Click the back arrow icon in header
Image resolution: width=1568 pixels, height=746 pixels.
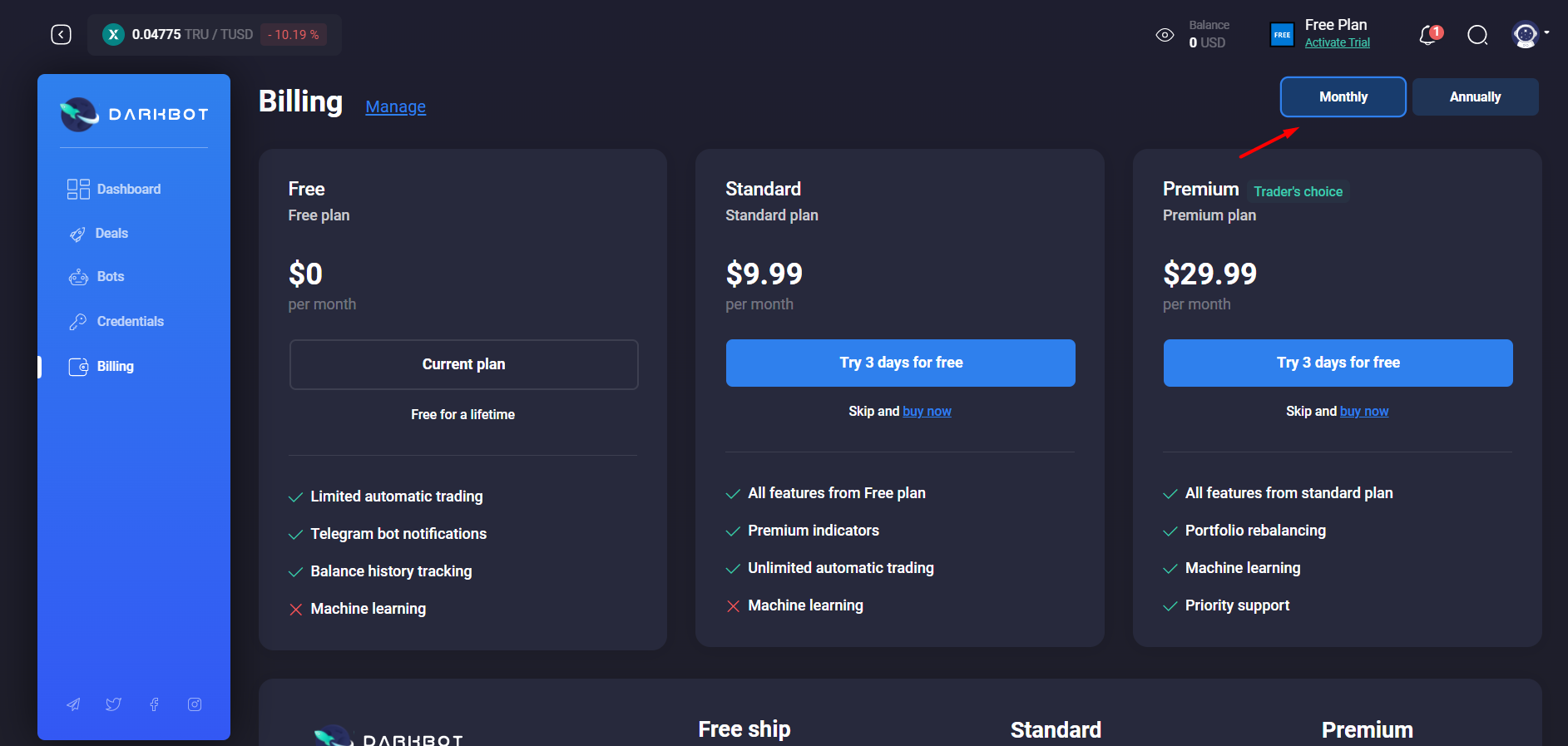61,34
